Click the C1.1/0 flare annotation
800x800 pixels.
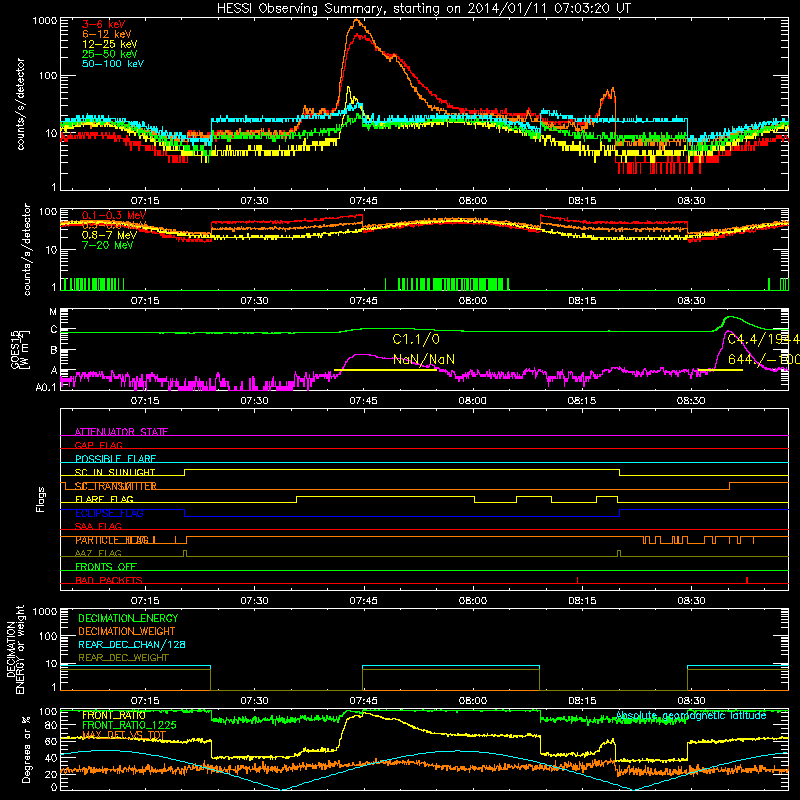coord(416,339)
